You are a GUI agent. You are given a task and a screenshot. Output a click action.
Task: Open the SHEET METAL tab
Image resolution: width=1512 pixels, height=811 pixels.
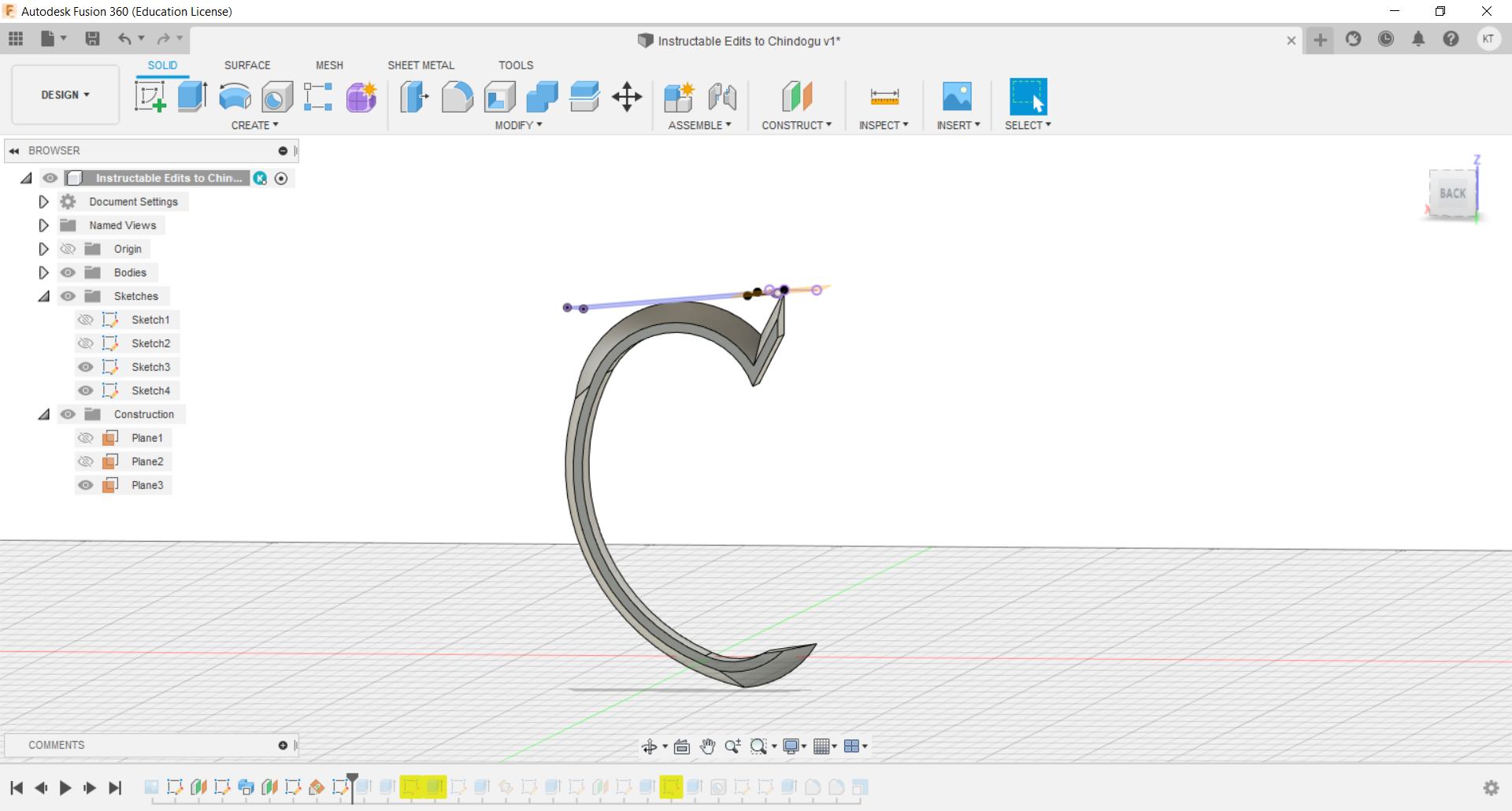(421, 65)
